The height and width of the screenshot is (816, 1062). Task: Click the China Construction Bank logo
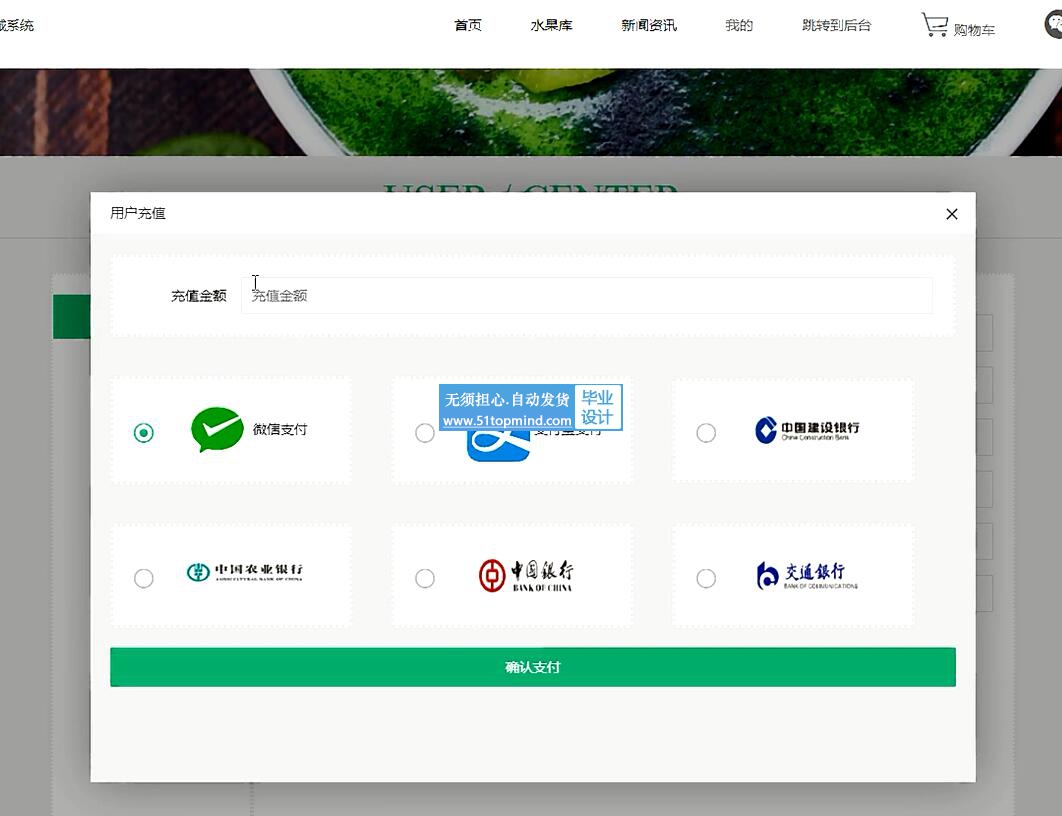coord(807,430)
